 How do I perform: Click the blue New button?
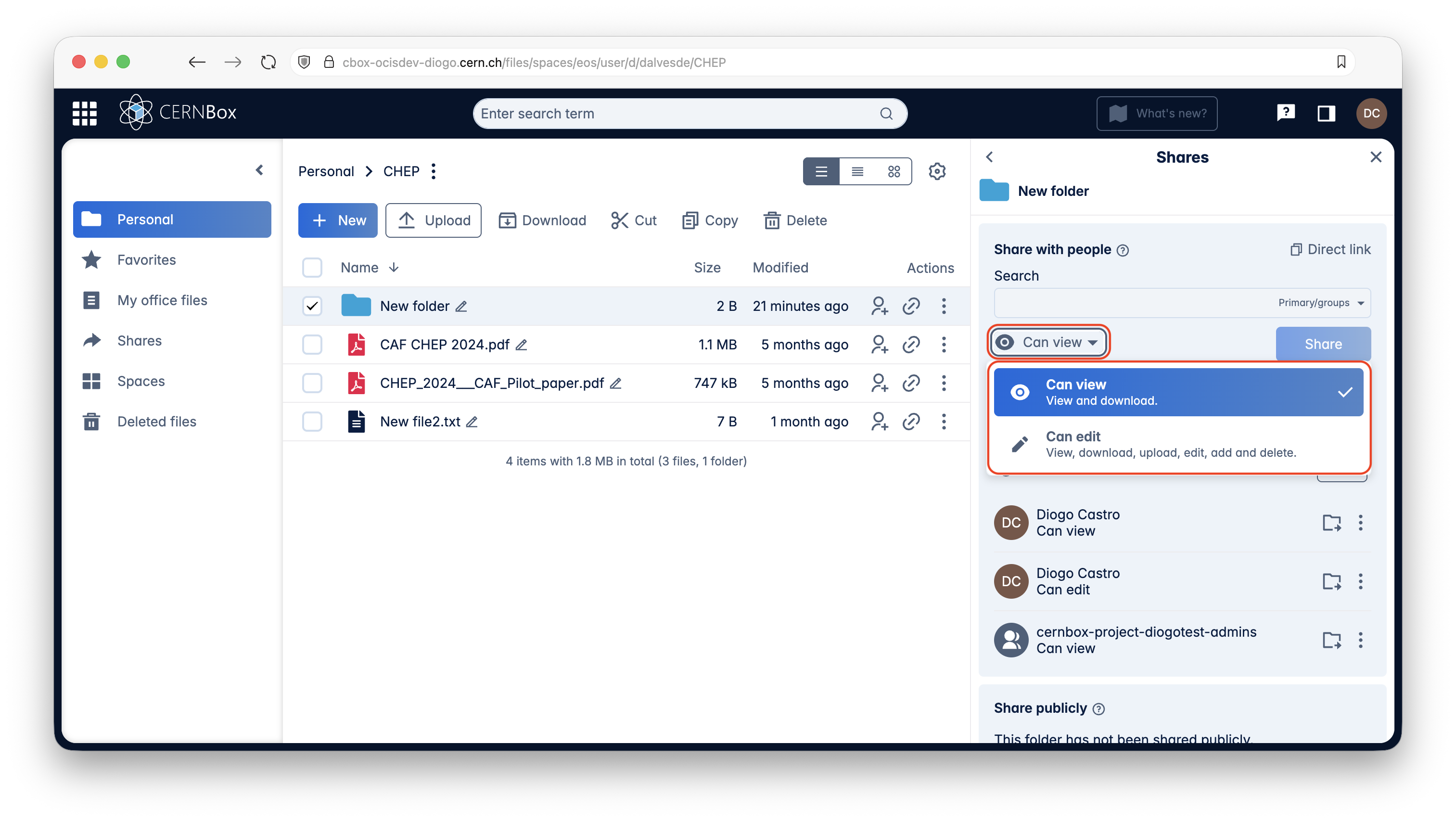pyautogui.click(x=337, y=220)
